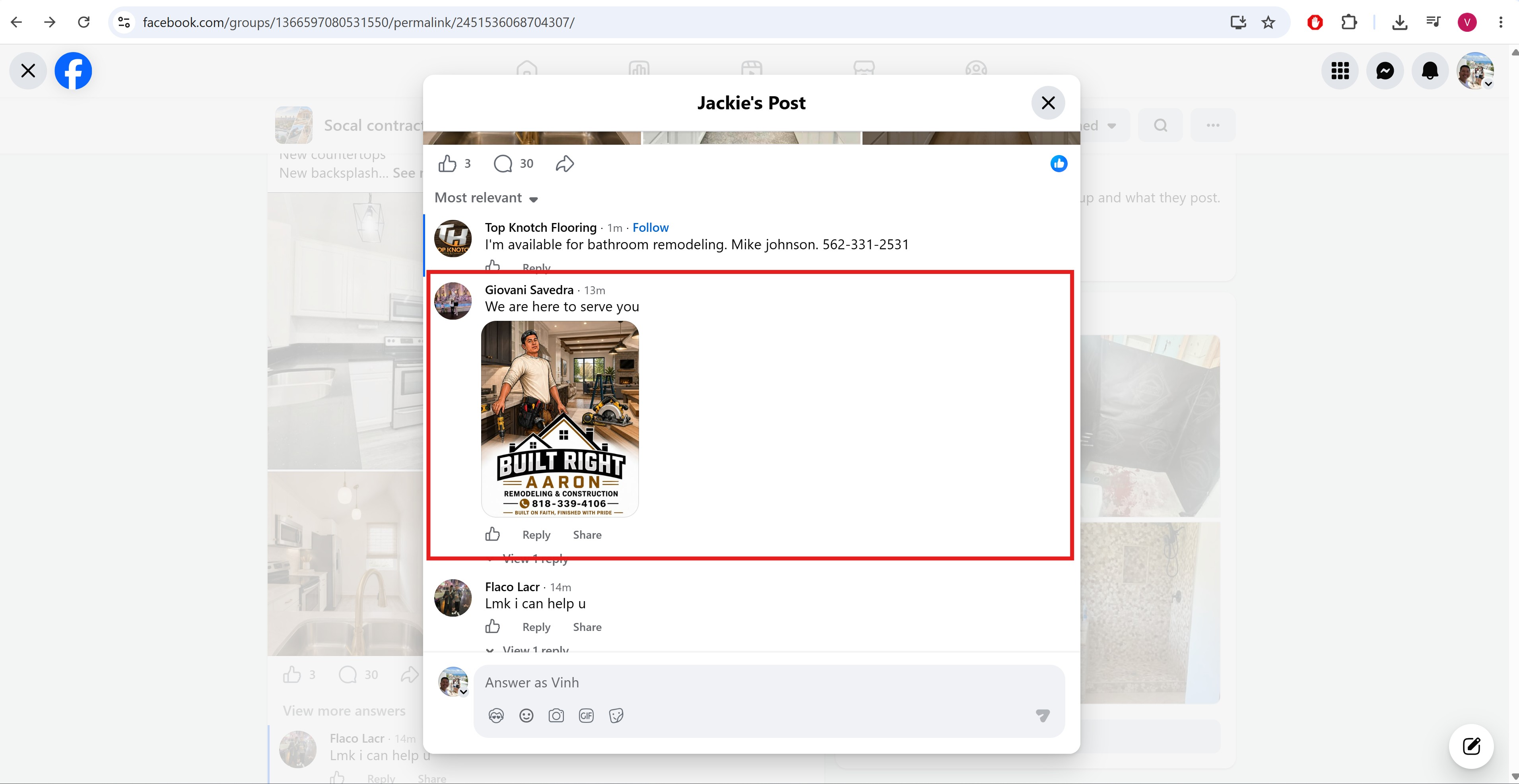This screenshot has width=1519, height=784.
Task: Open the browser extensions puzzle menu
Action: coord(1348,22)
